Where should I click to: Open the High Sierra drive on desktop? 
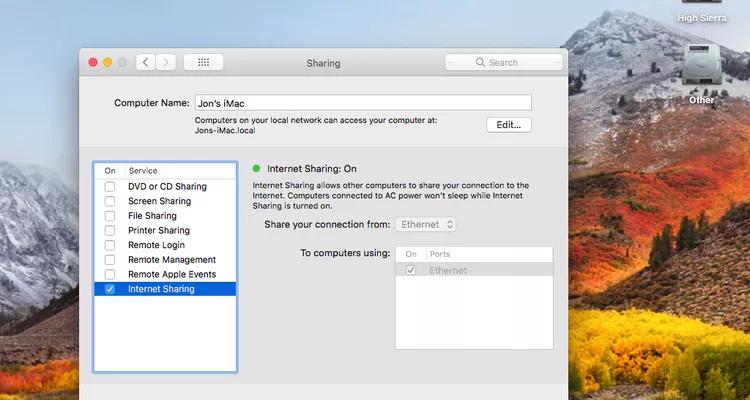point(702,12)
